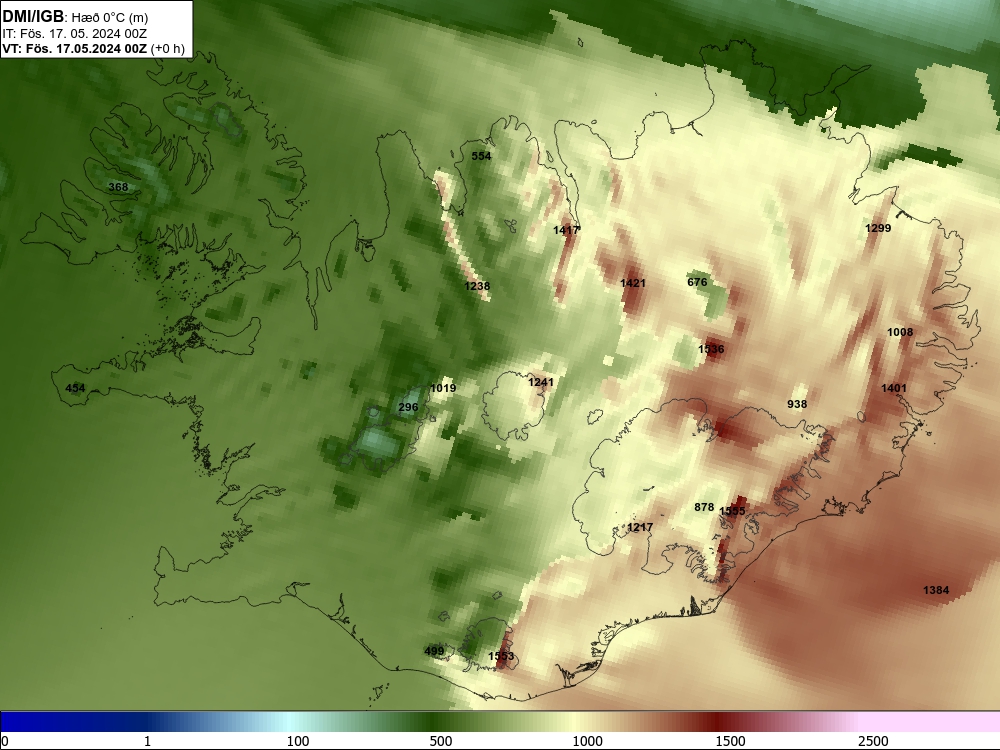Click the 1500 tick on the color scale

coord(730,741)
